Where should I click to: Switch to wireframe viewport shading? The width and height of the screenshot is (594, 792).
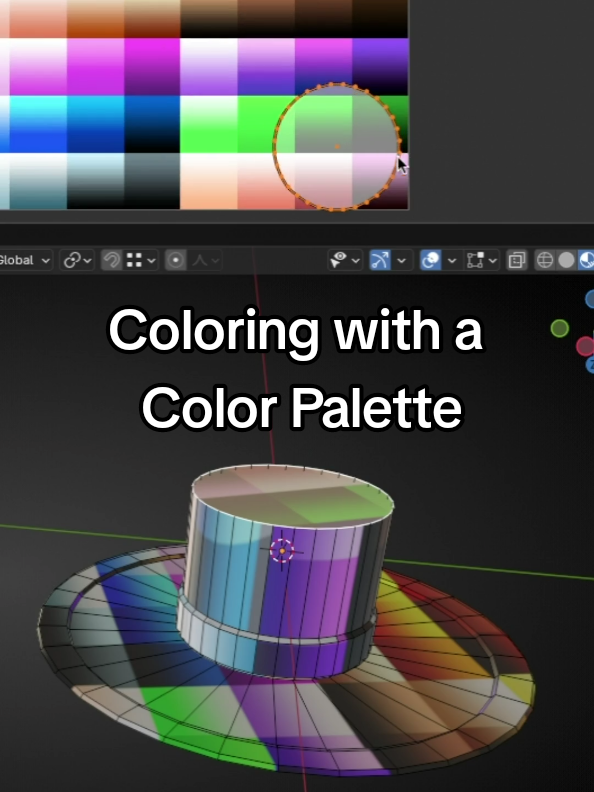(544, 260)
